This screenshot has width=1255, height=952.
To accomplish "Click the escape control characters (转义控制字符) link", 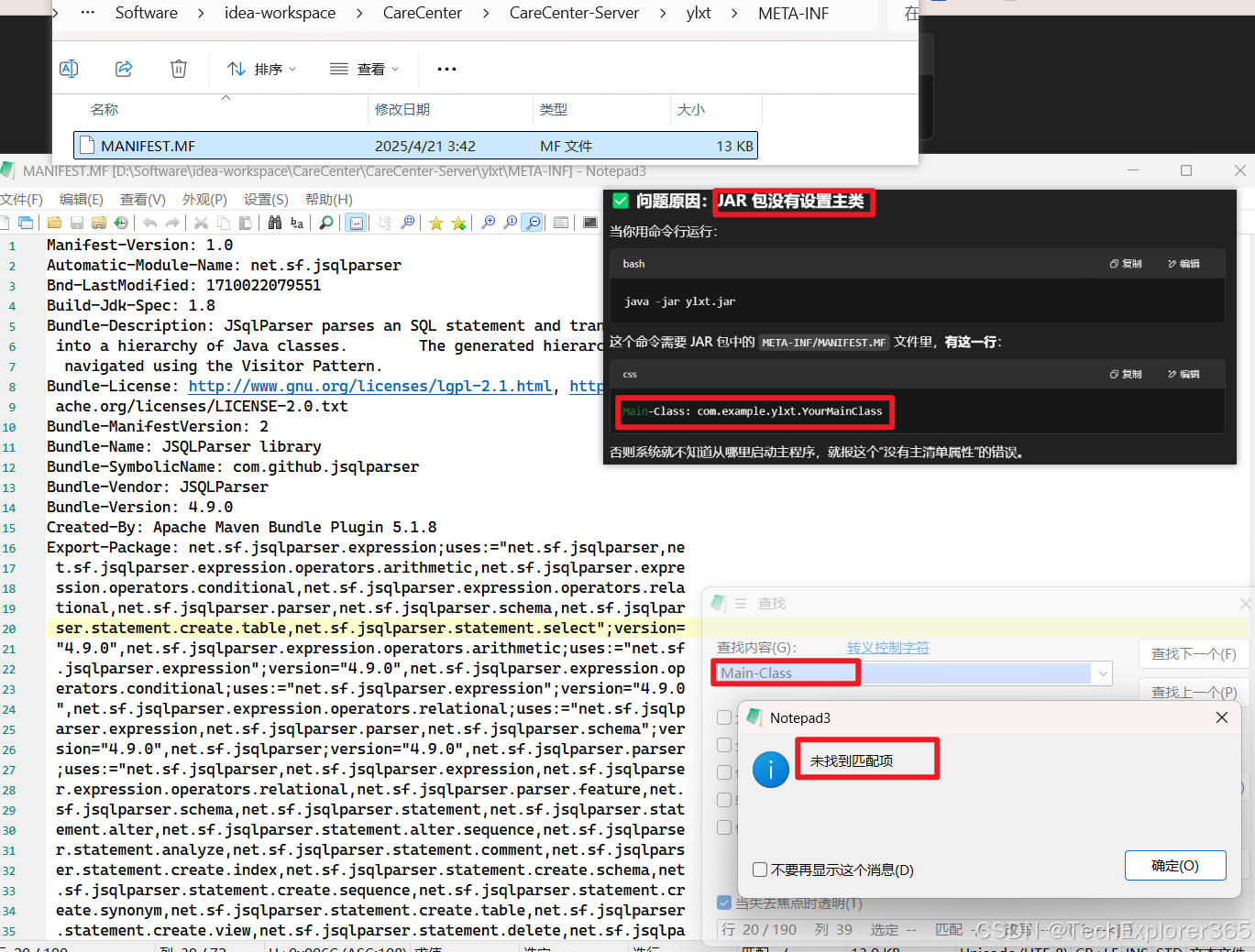I will (x=888, y=647).
